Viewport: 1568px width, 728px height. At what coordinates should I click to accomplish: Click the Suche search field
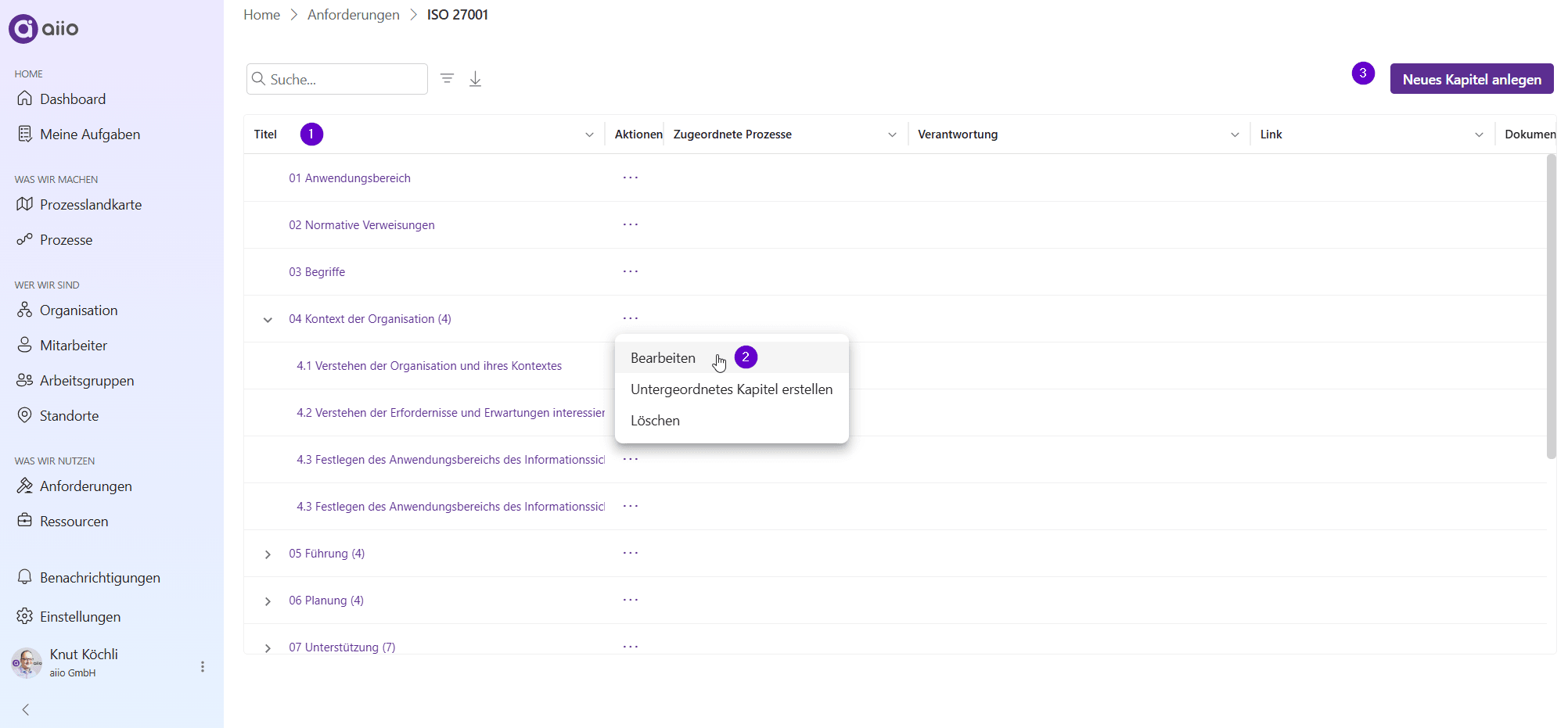[x=336, y=79]
